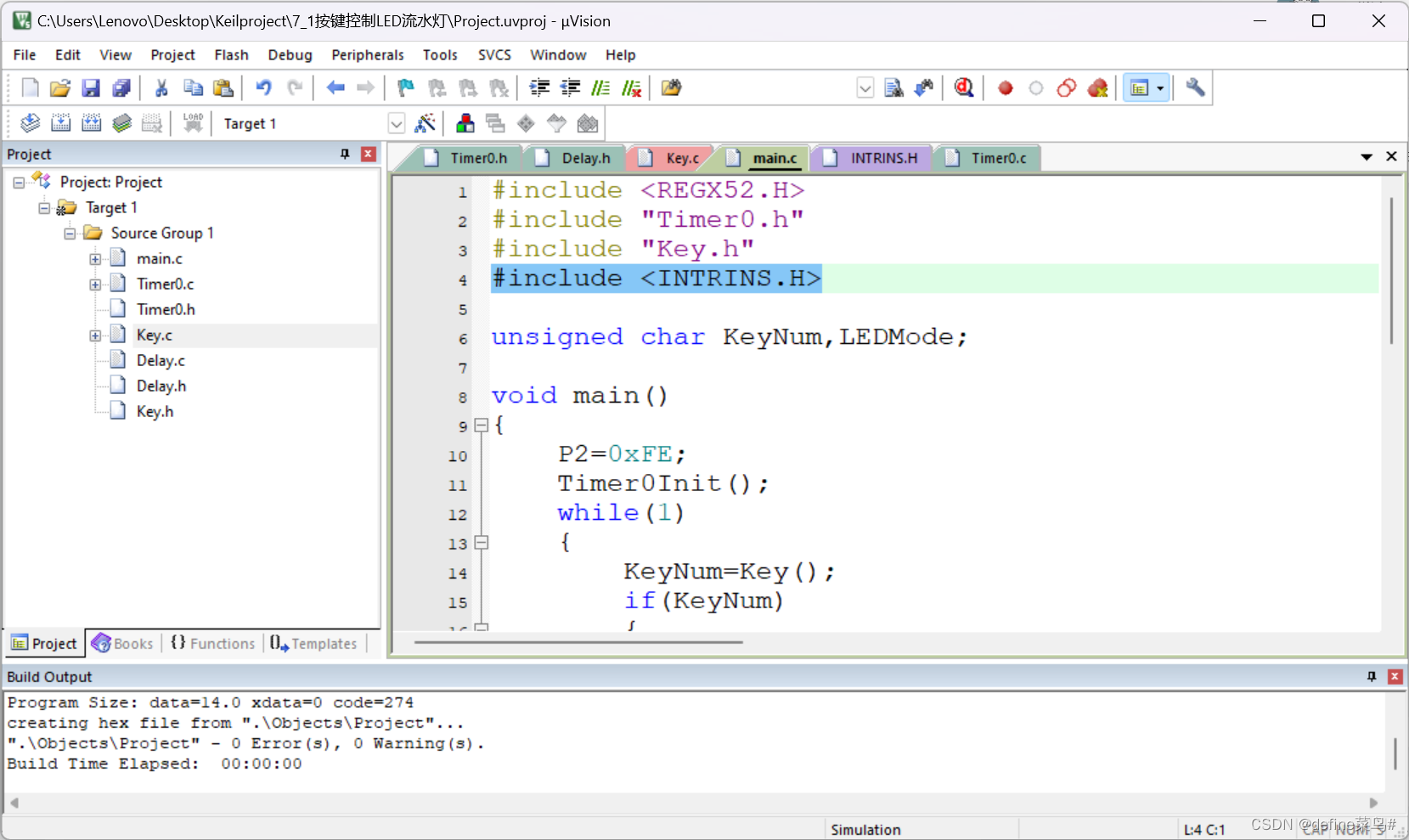Insert a breakpoint with red dot icon
Viewport: 1409px width, 840px height.
tap(1006, 87)
